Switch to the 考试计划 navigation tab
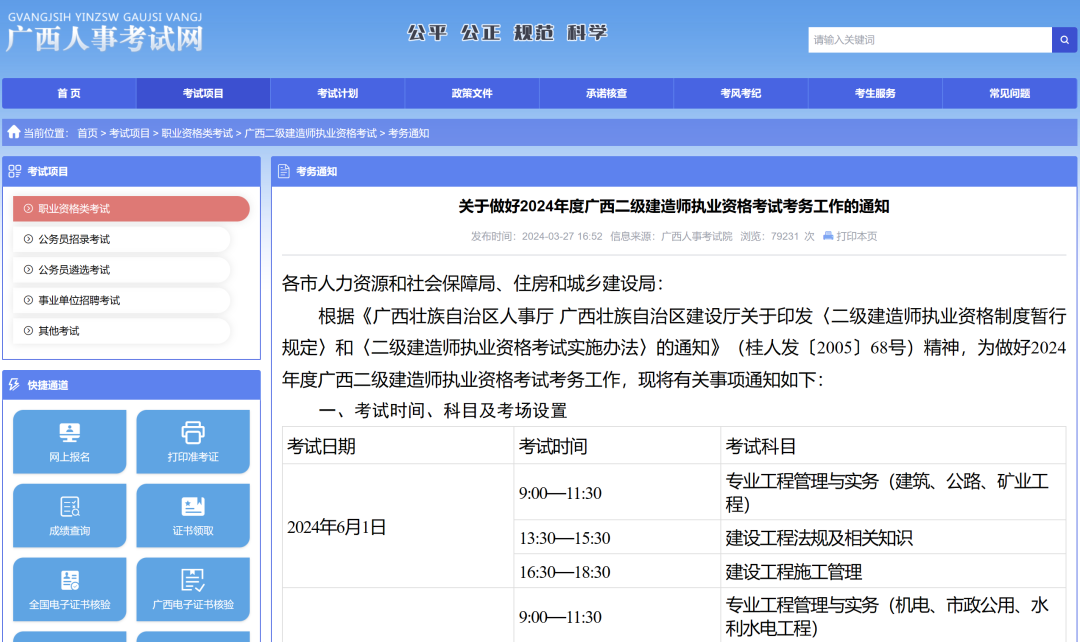The image size is (1080, 642). (338, 93)
